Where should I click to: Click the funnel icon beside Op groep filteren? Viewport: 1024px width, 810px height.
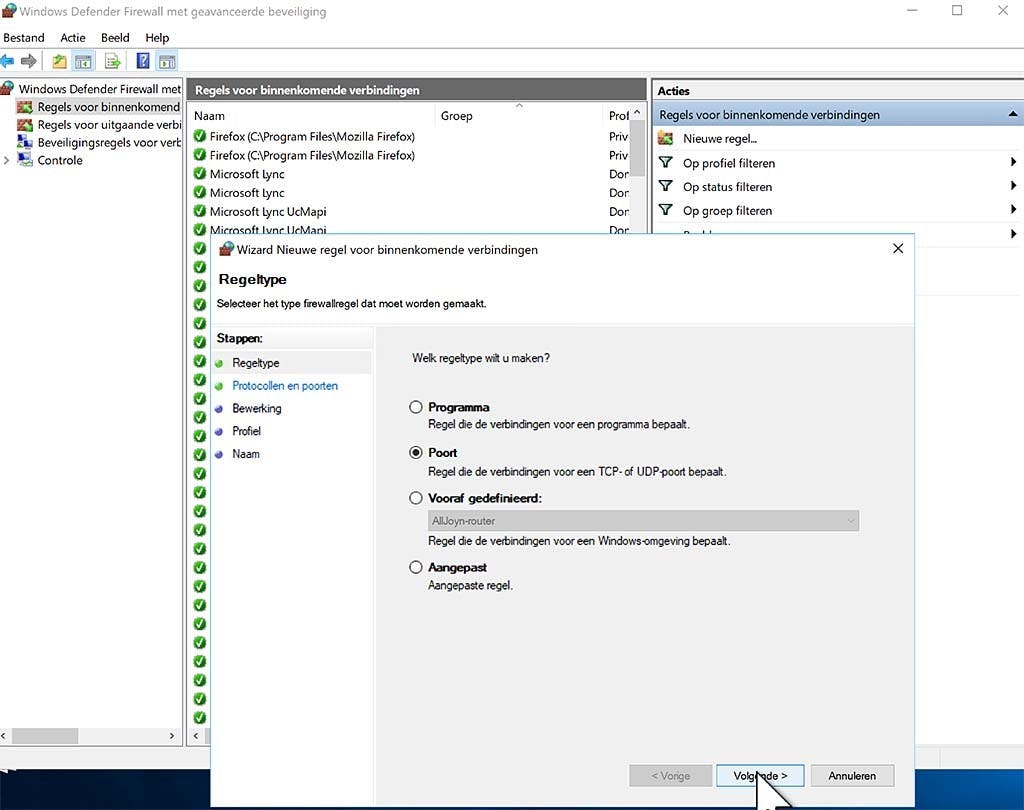tap(665, 210)
